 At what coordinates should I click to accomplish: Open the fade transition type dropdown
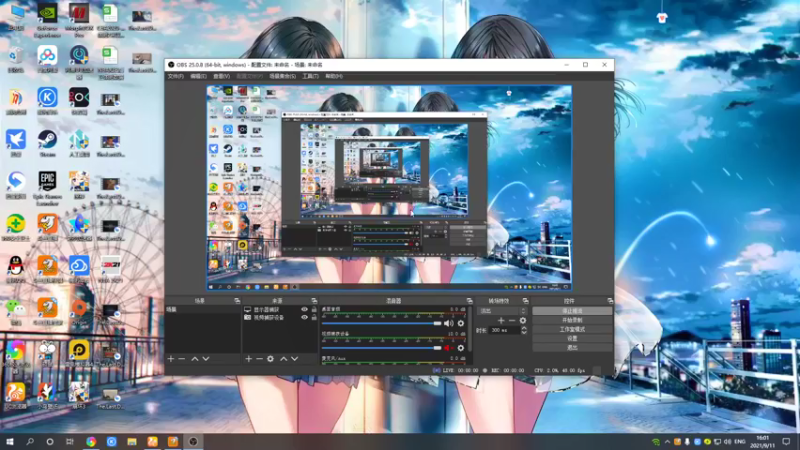[502, 311]
